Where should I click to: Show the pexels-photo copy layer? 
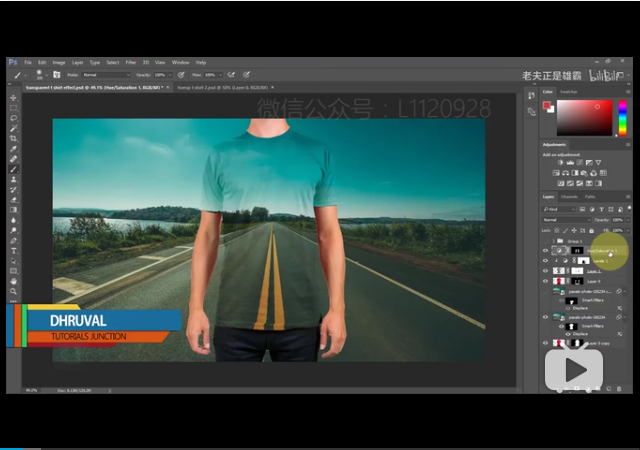(545, 291)
